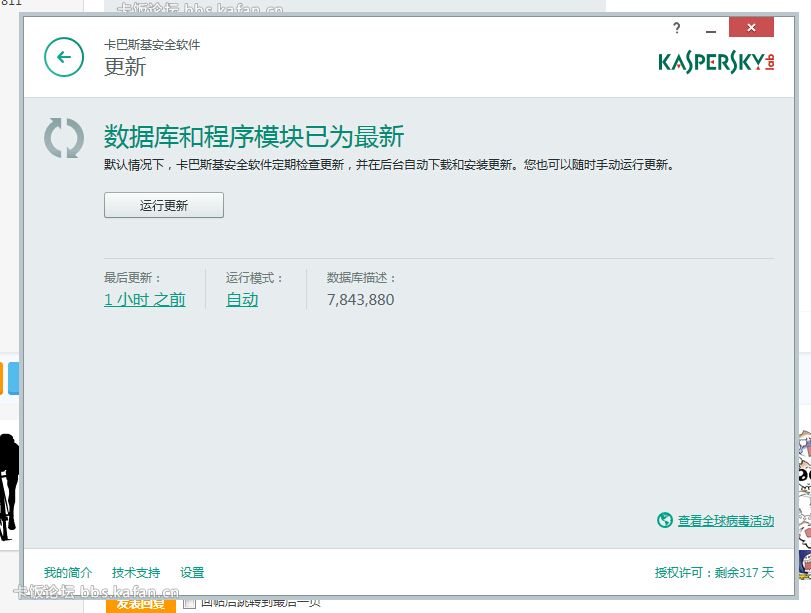The image size is (811, 613).
Task: Click the 卡巴斯基安全软件 title text
Action: click(152, 45)
